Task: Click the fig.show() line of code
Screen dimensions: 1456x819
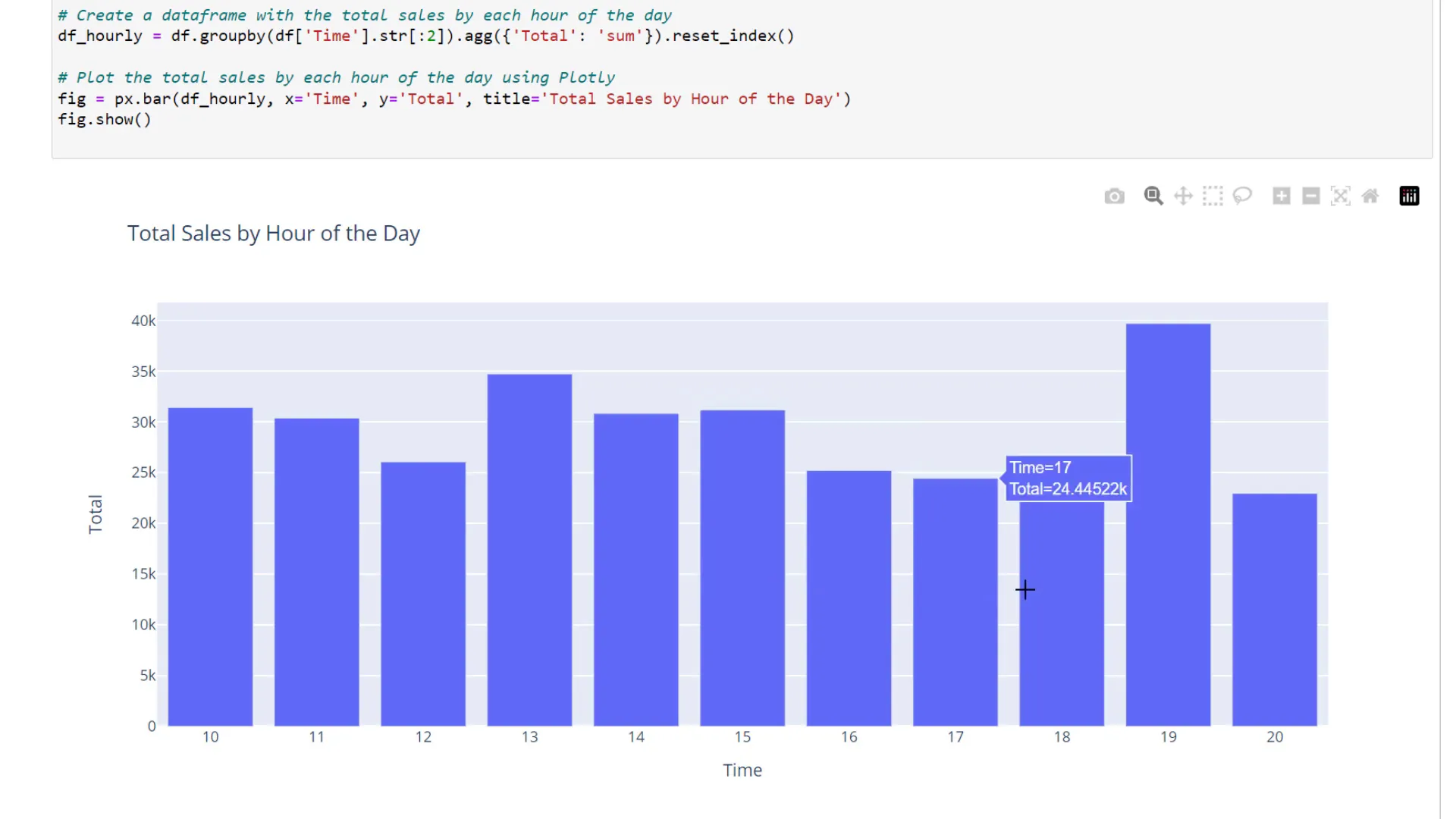Action: [105, 119]
